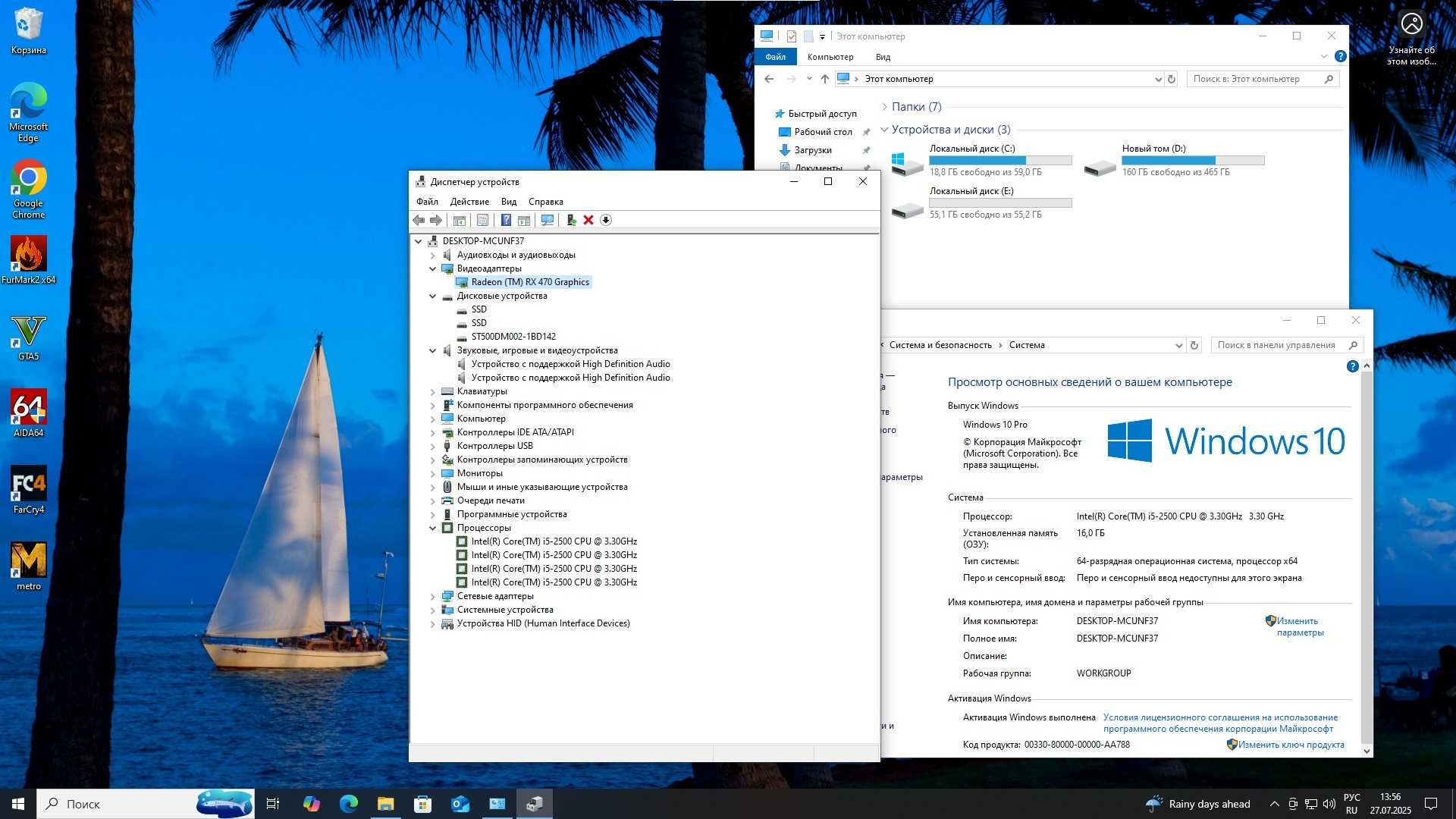The width and height of the screenshot is (1456, 819).
Task: Open Файл tab in Explorer ribbon
Action: pyautogui.click(x=775, y=57)
